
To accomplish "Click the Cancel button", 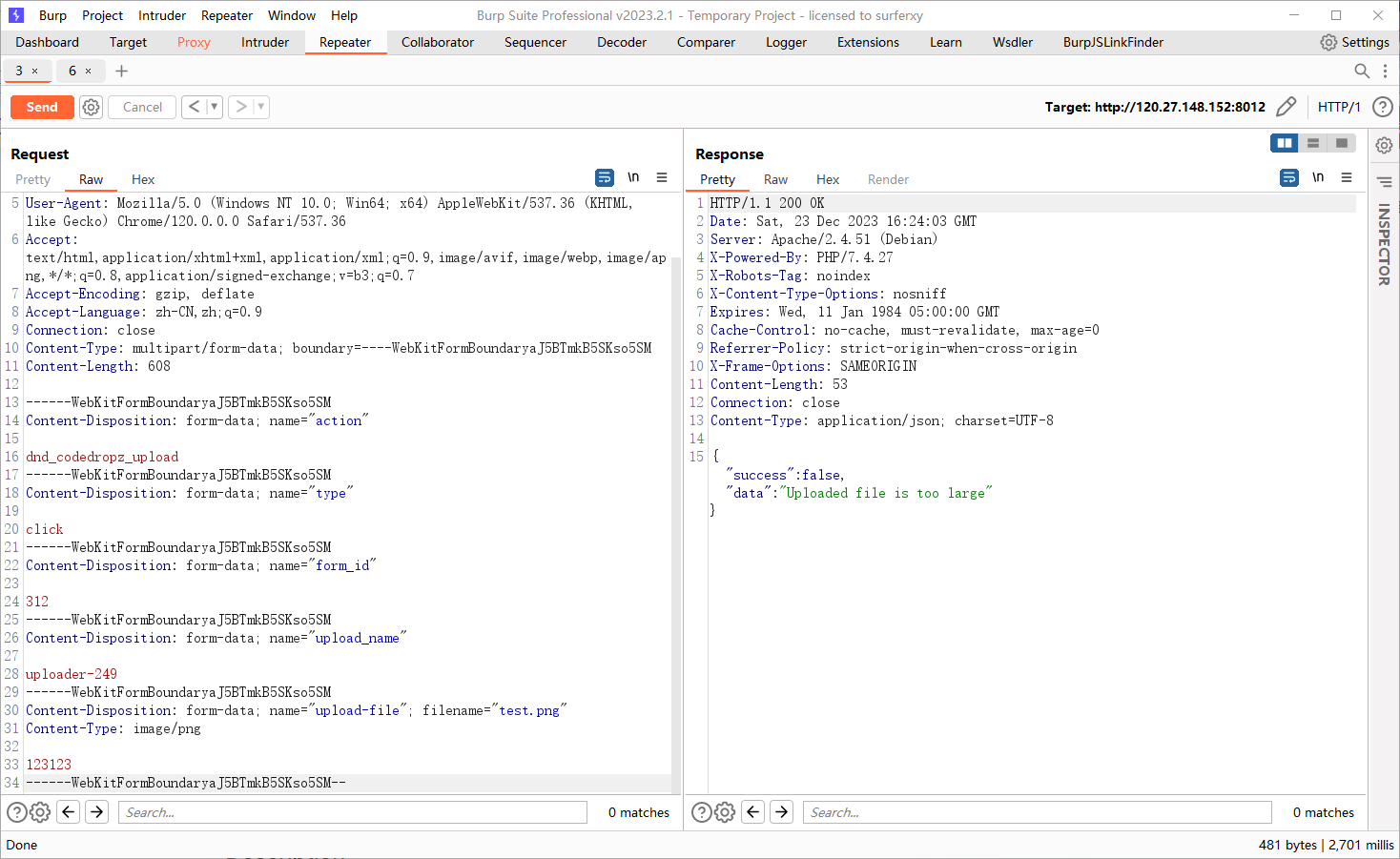I will [142, 107].
